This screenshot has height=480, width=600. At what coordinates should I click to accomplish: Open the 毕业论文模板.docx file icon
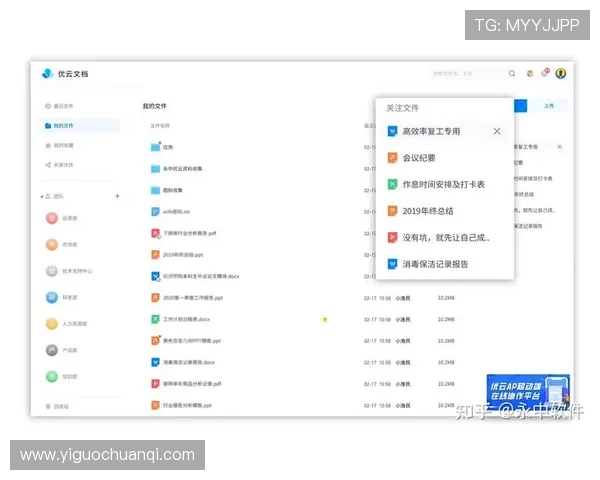tap(155, 276)
